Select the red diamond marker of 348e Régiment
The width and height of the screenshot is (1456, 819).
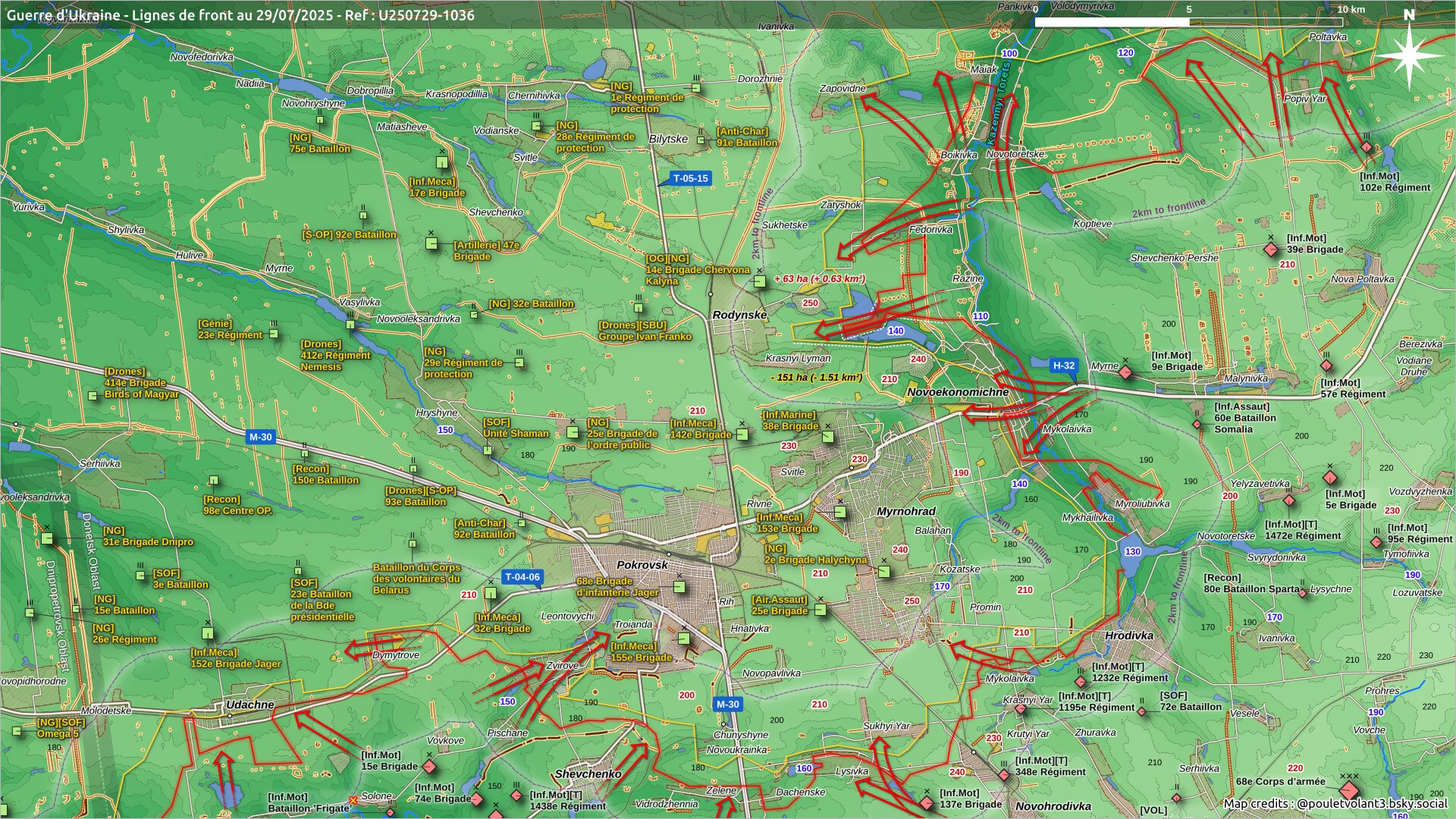1004,775
